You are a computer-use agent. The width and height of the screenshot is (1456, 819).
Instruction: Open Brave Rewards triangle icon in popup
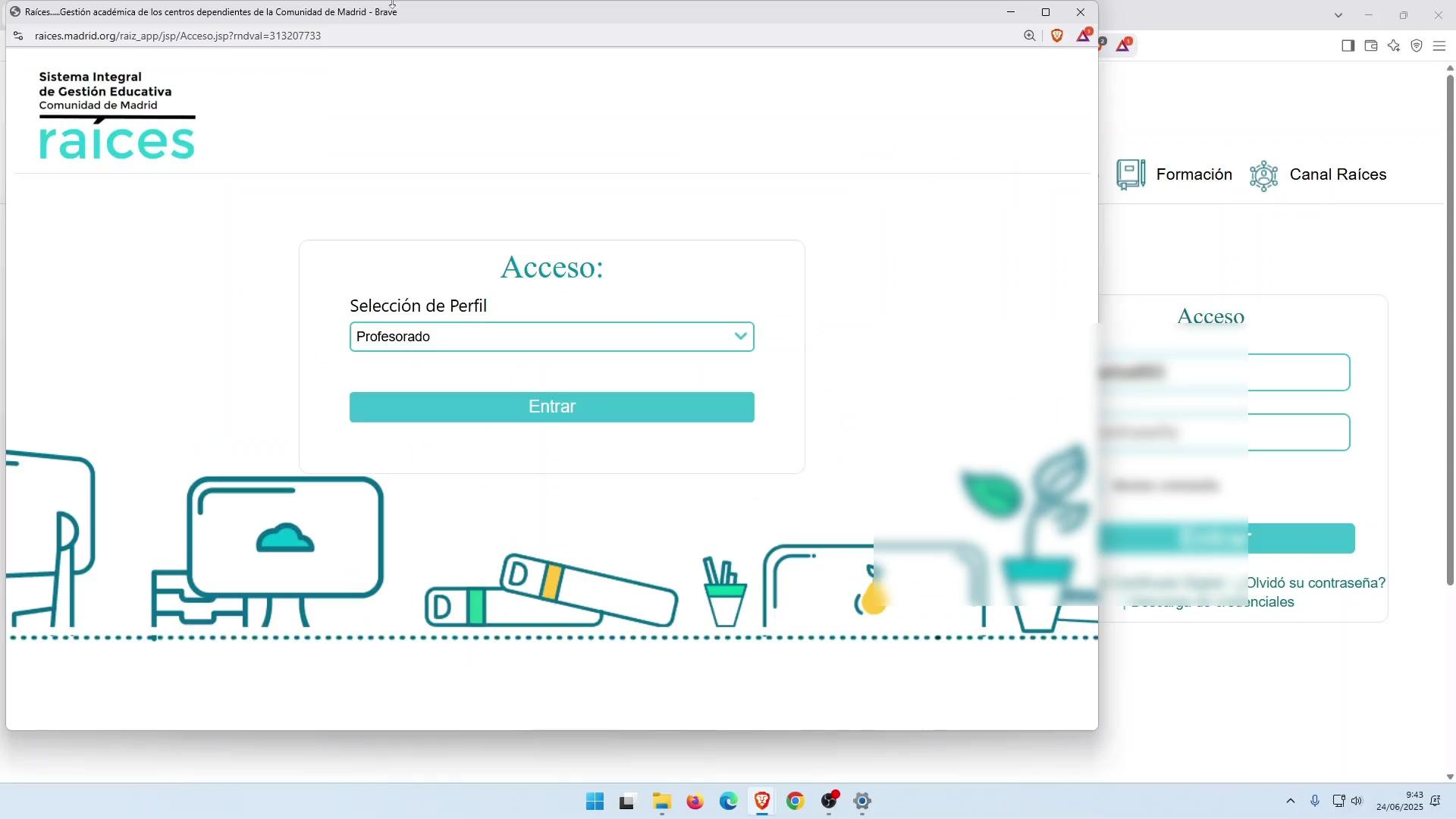point(1084,36)
